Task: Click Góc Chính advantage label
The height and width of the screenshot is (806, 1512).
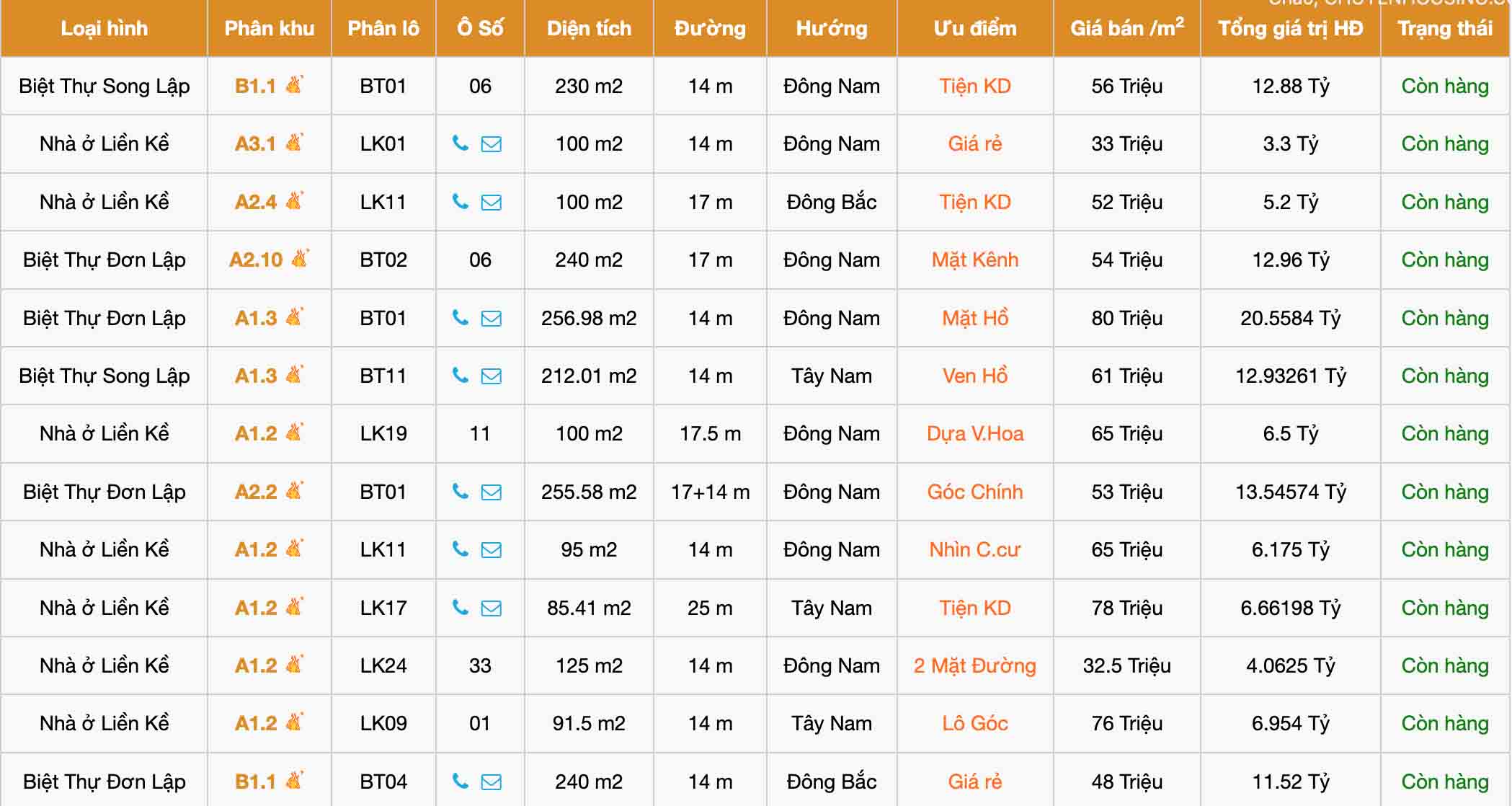Action: click(x=975, y=492)
